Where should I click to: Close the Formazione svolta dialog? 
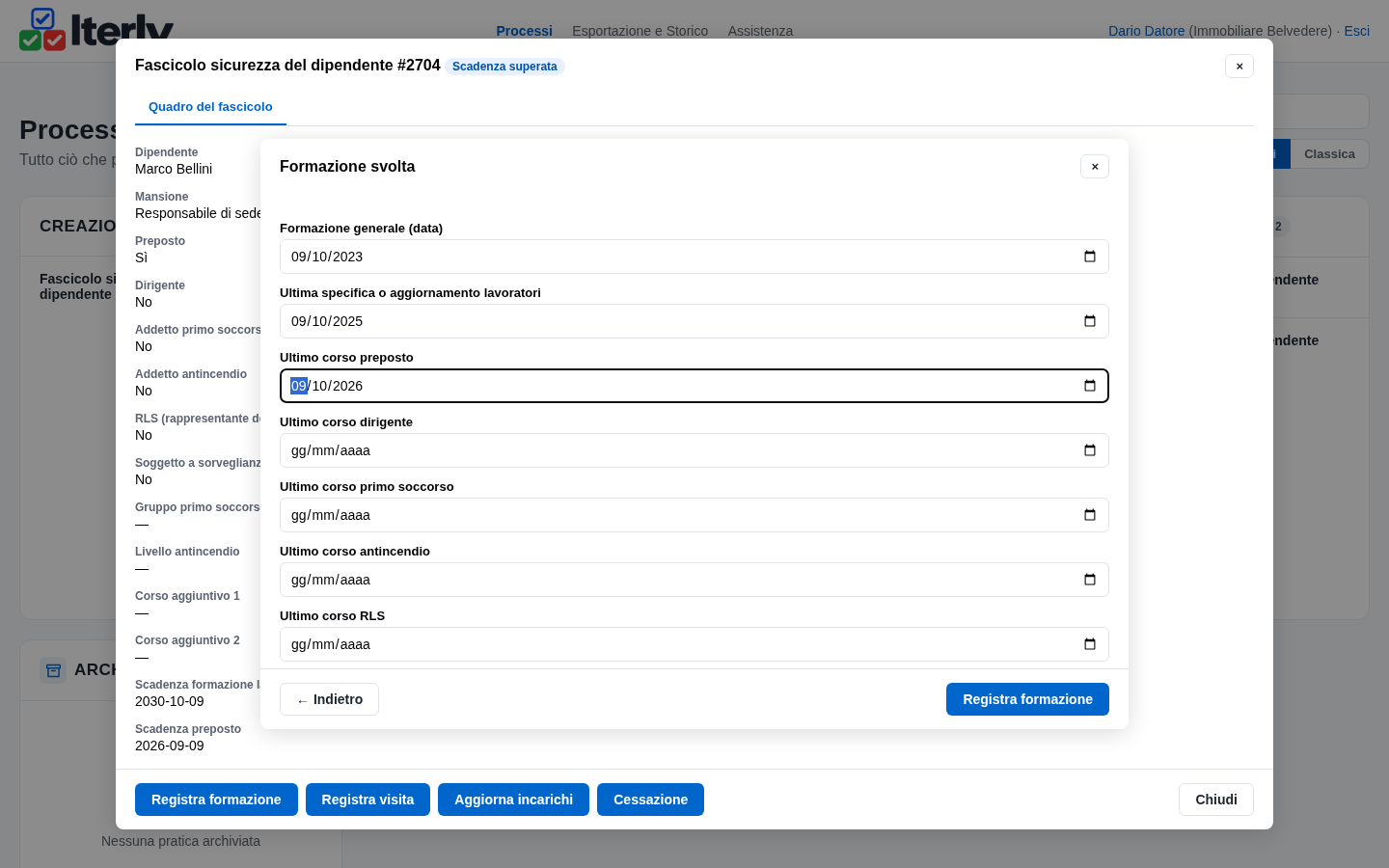pos(1095,167)
